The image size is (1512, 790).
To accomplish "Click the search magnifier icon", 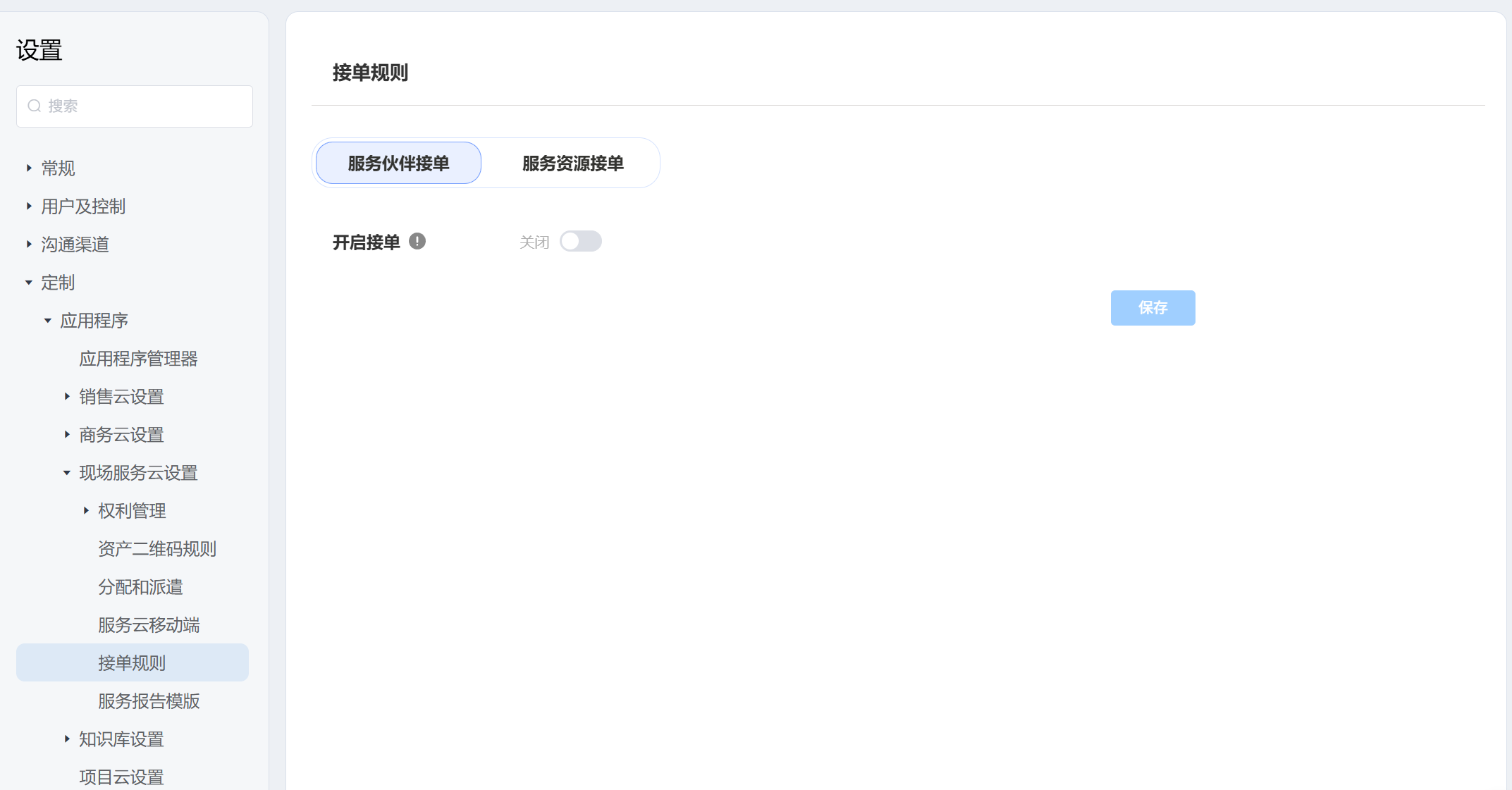I will 34,106.
